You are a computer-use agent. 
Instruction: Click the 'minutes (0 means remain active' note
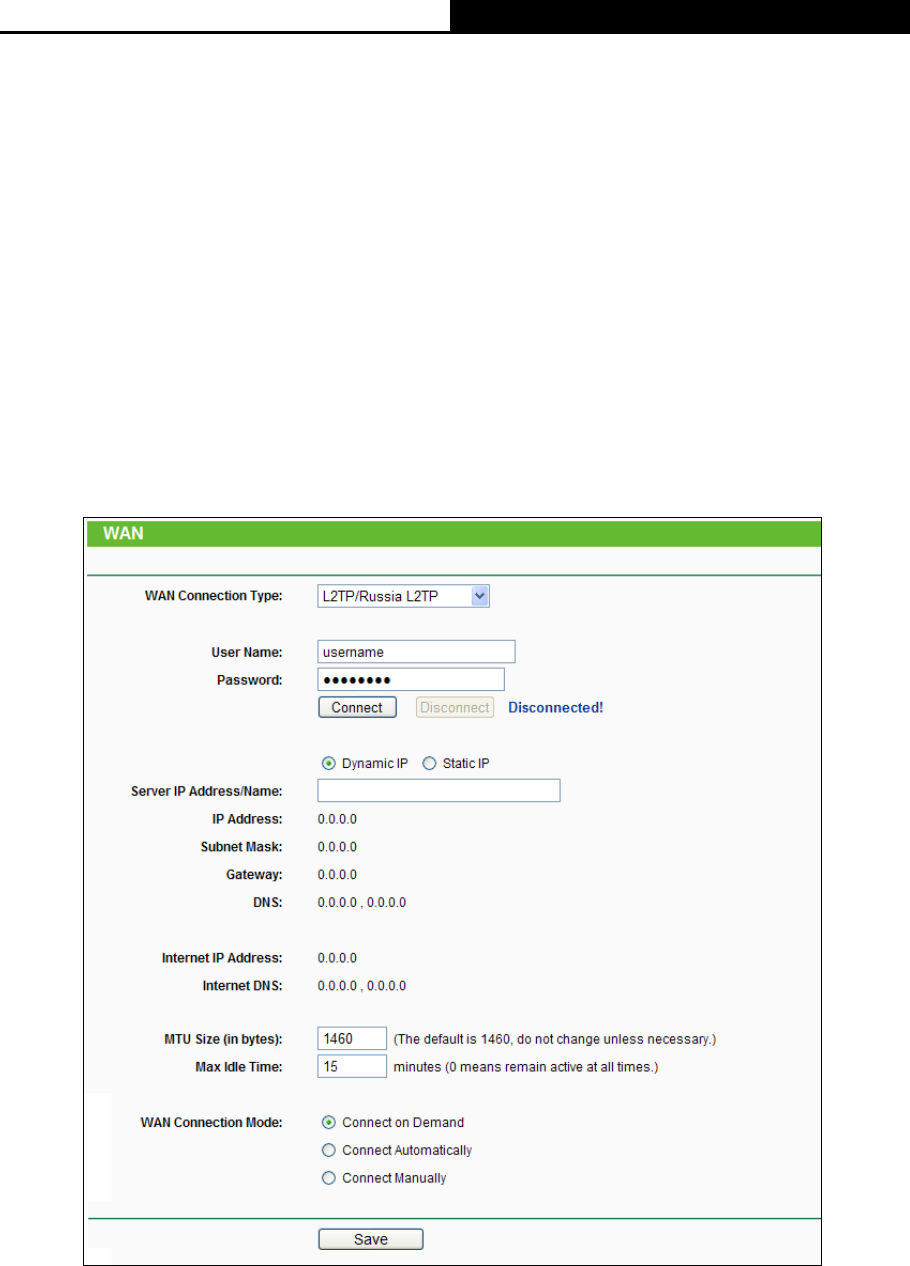pyautogui.click(x=526, y=1067)
